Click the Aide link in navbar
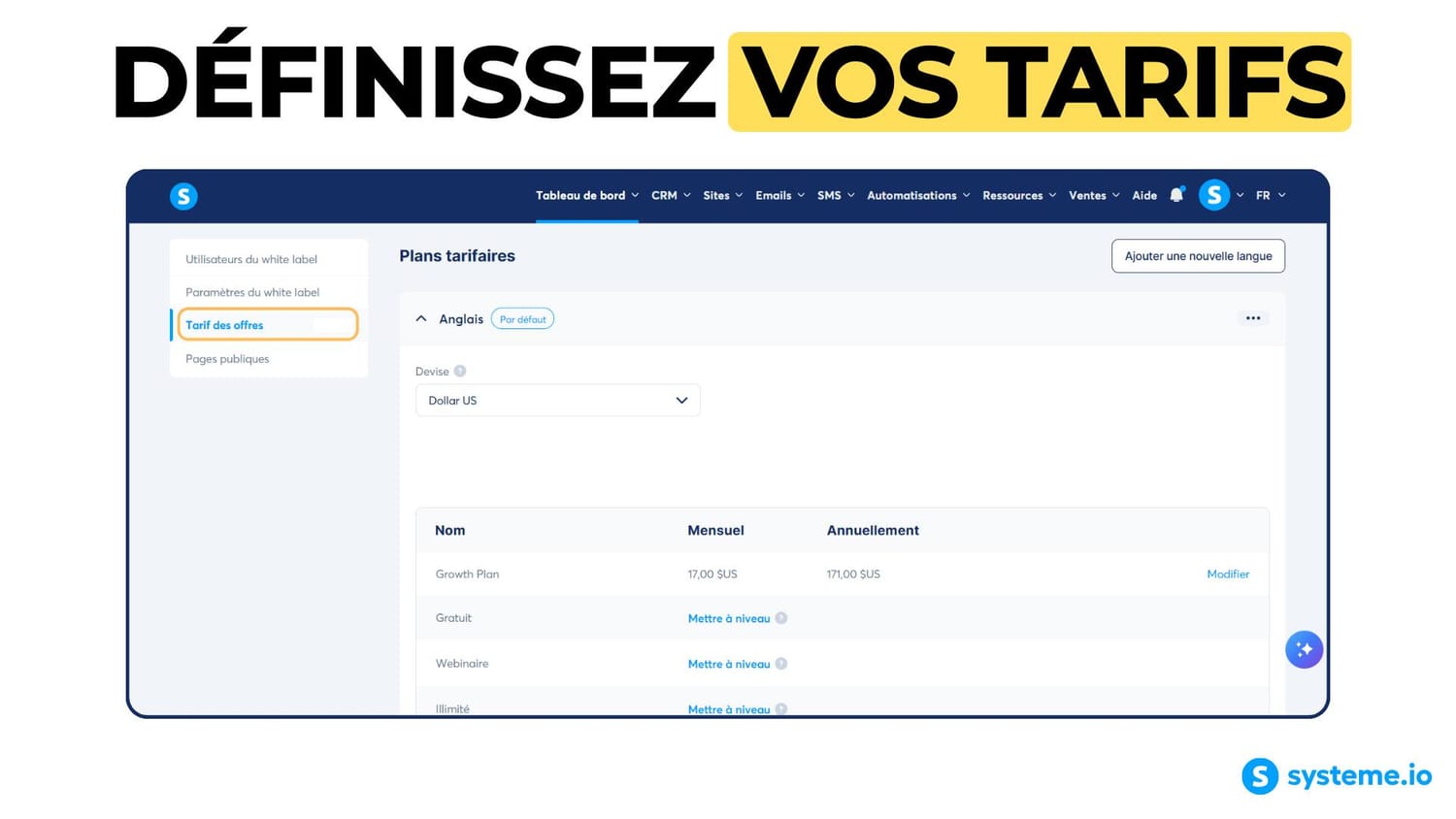 [x=1144, y=195]
